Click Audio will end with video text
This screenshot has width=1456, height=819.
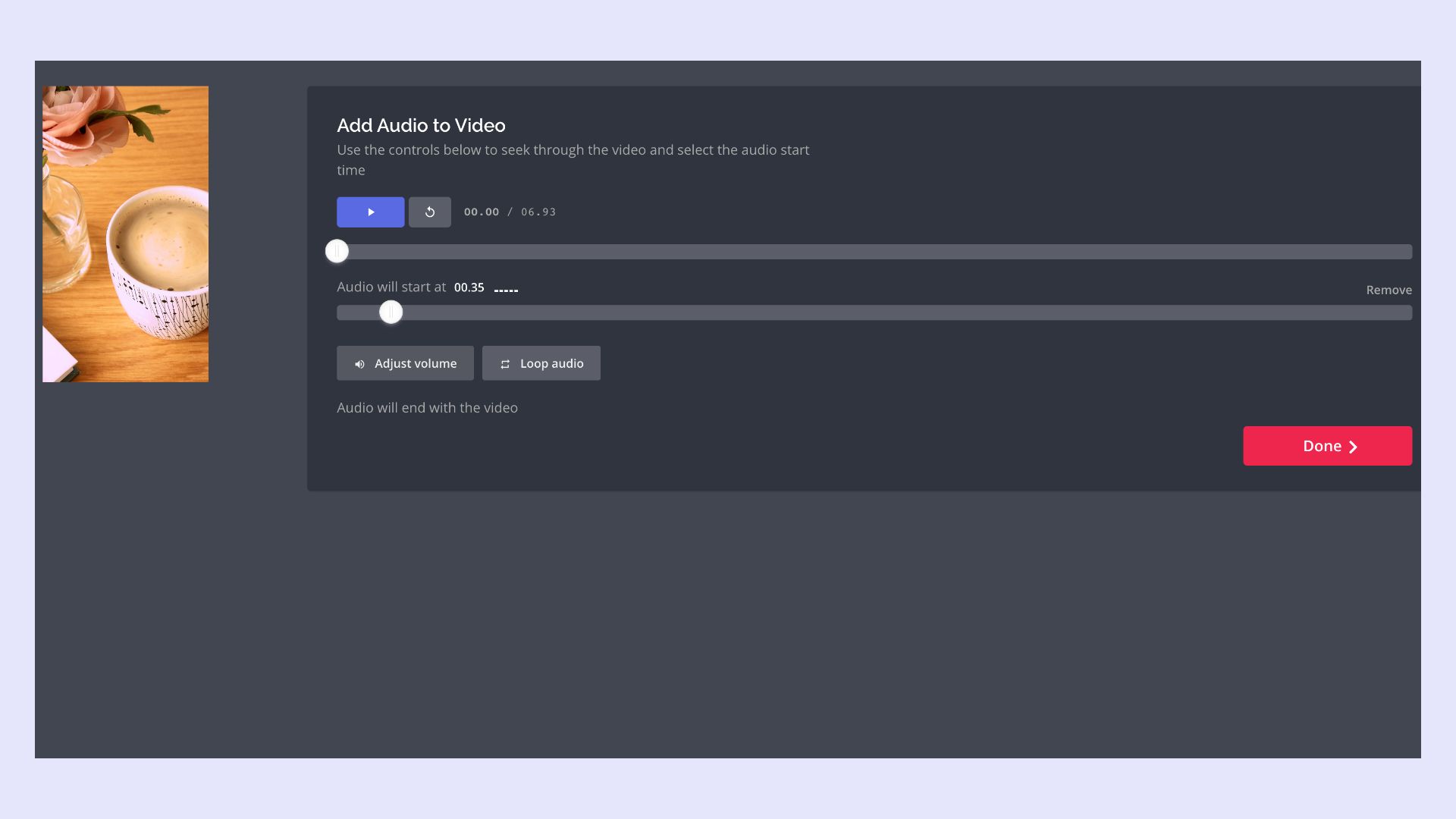[427, 408]
